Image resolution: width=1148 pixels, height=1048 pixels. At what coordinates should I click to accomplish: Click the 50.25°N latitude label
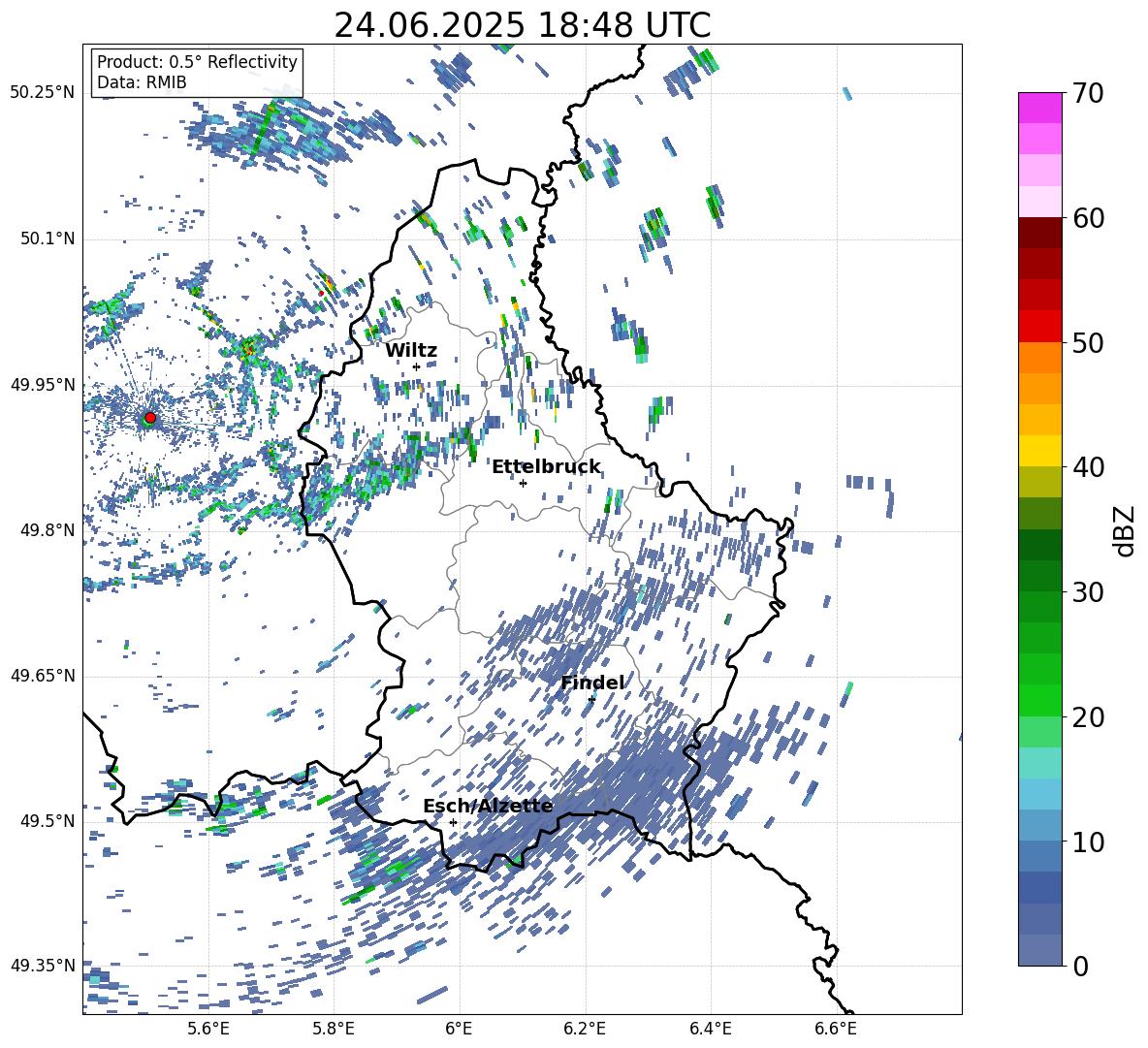tap(43, 93)
